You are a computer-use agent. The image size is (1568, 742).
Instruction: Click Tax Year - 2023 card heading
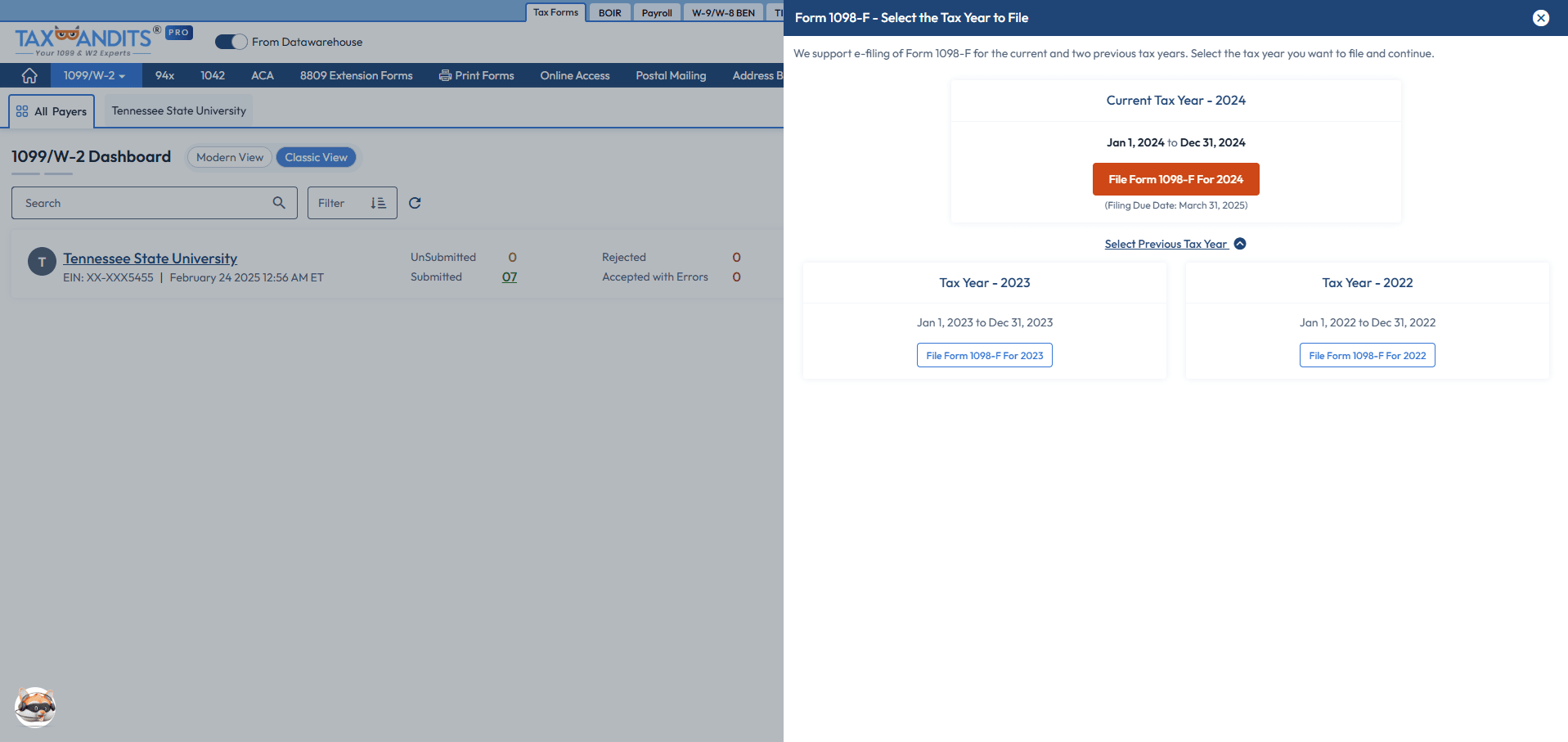click(985, 282)
